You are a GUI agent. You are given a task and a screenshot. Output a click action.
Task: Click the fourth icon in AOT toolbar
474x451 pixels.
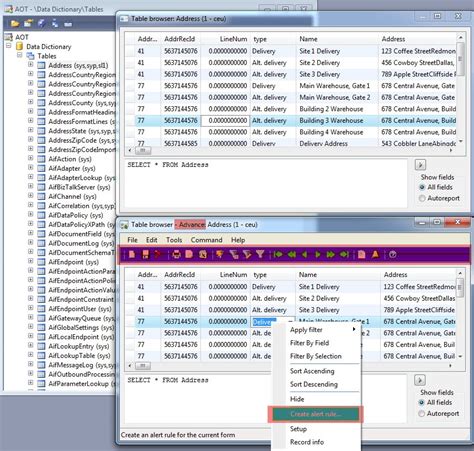pyautogui.click(x=55, y=23)
